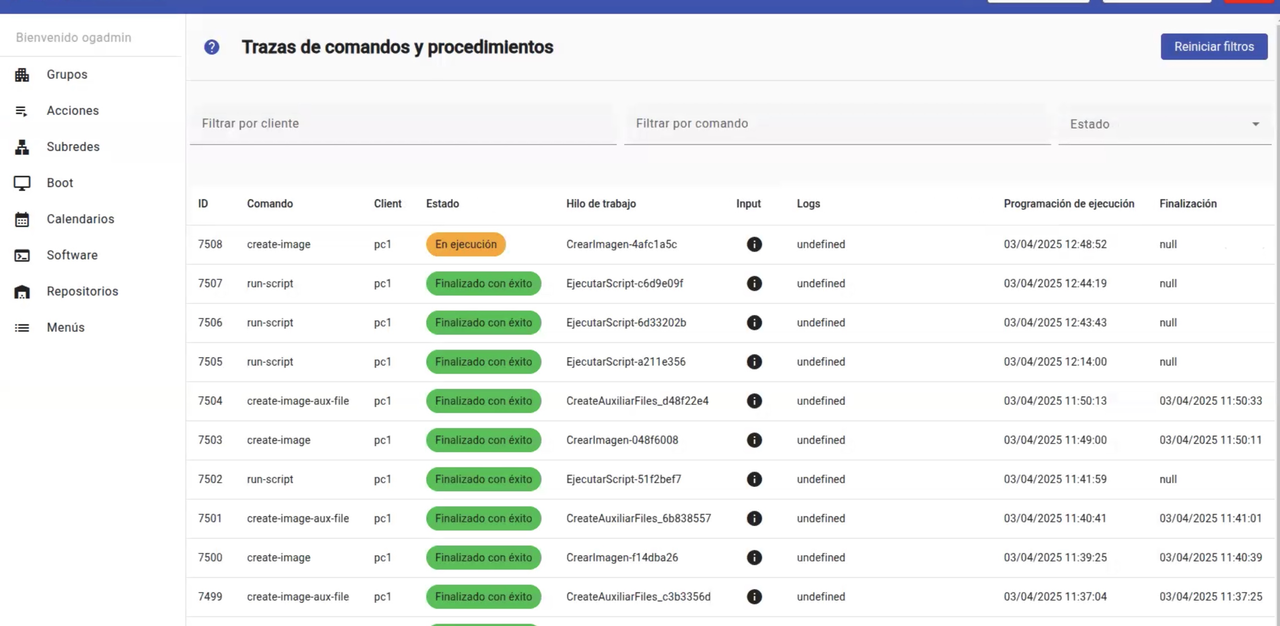Select the EjecutarScript-51f2bef7 thread text
The width and height of the screenshot is (1280, 626).
coord(624,479)
